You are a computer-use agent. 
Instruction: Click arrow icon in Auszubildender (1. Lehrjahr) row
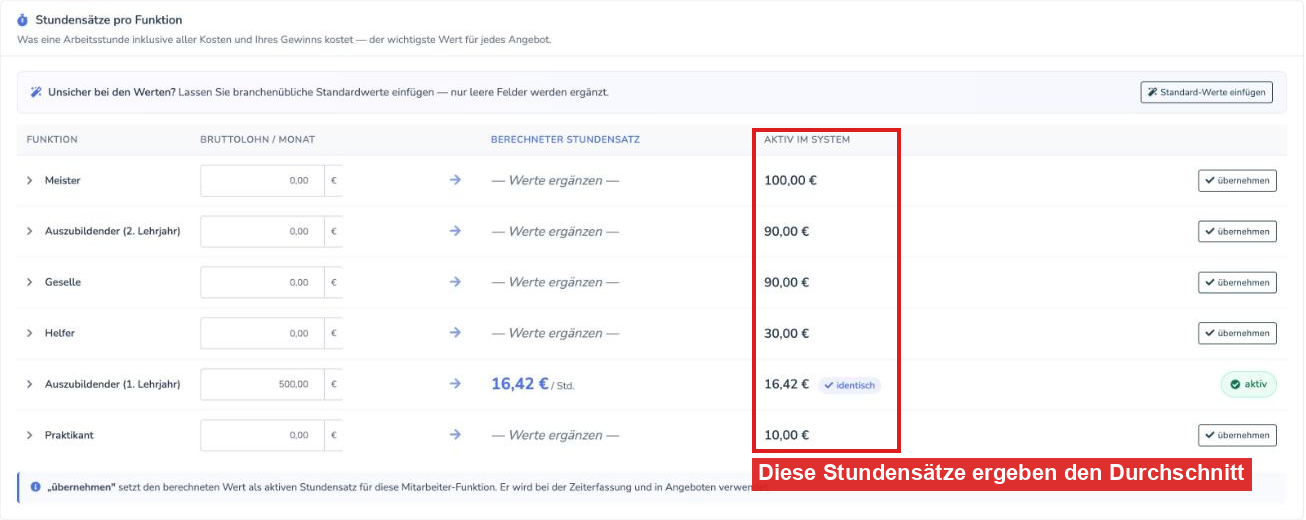coord(455,384)
